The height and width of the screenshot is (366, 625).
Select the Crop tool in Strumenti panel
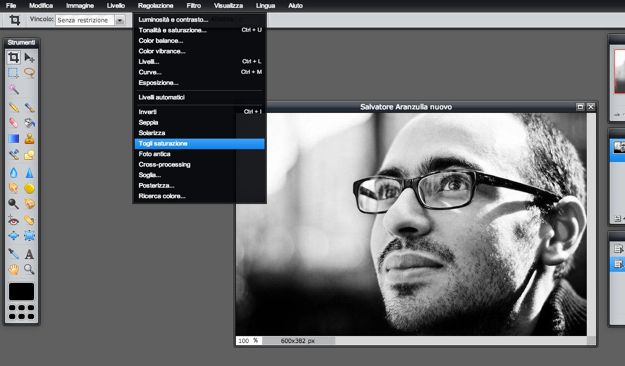click(x=13, y=57)
